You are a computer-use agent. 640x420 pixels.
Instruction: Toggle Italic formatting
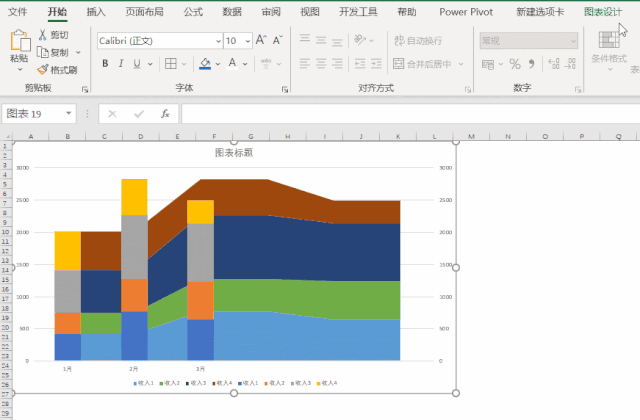121,63
